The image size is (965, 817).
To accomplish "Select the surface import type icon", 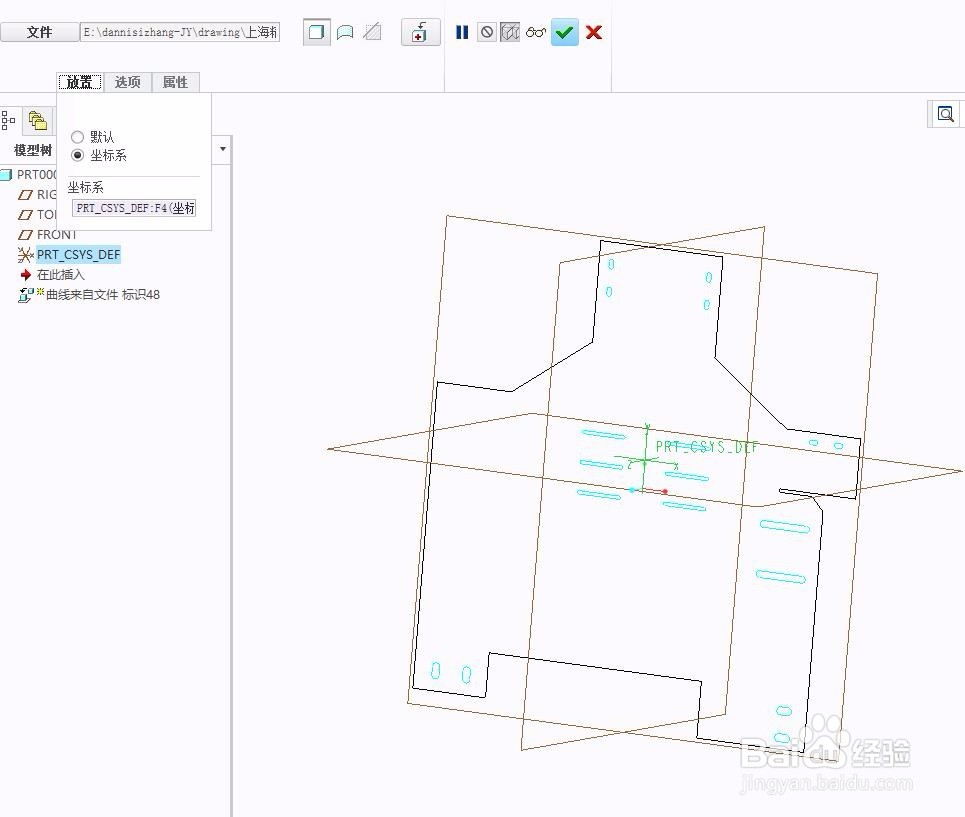I will 345,32.
